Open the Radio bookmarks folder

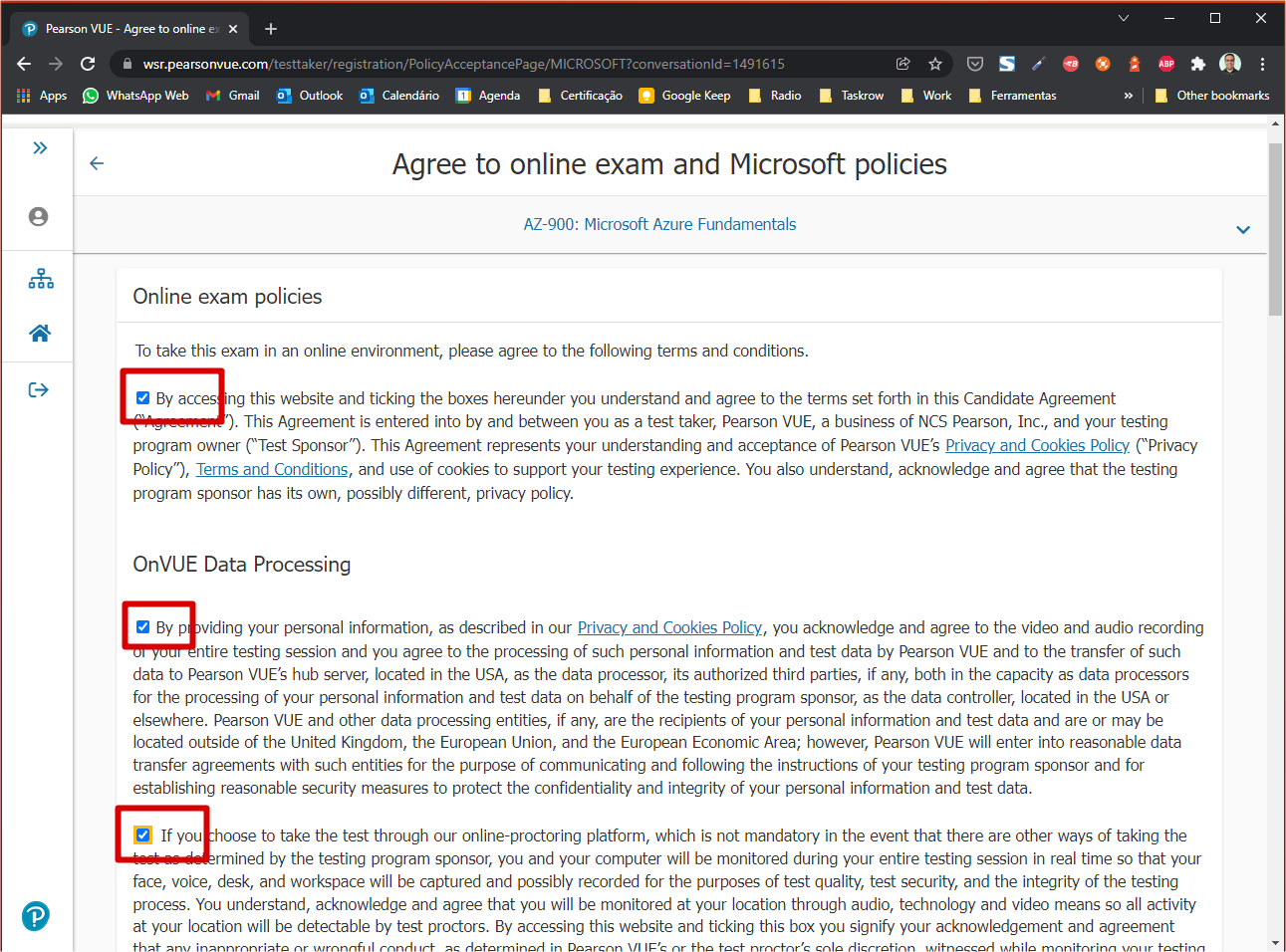click(x=774, y=96)
